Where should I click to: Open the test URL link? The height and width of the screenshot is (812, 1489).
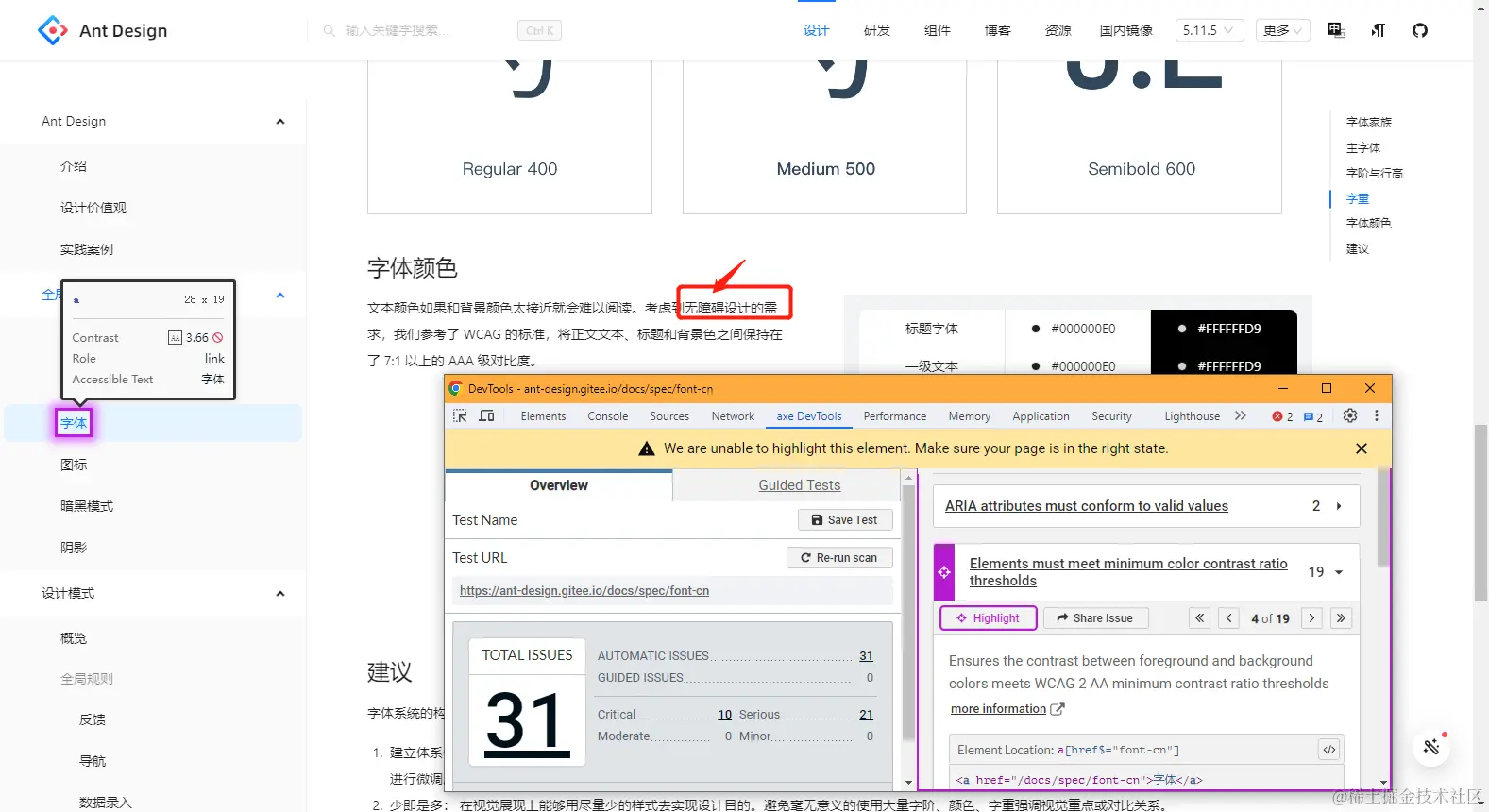(584, 591)
